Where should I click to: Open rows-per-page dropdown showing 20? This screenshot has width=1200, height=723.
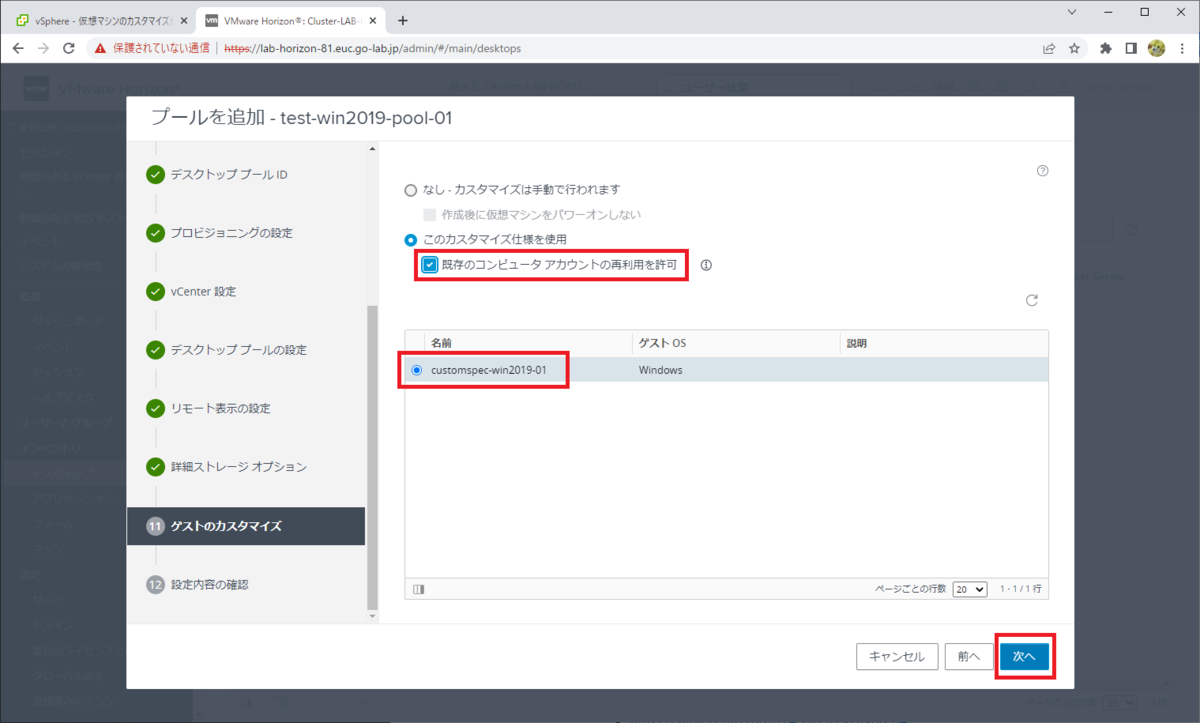(x=969, y=590)
